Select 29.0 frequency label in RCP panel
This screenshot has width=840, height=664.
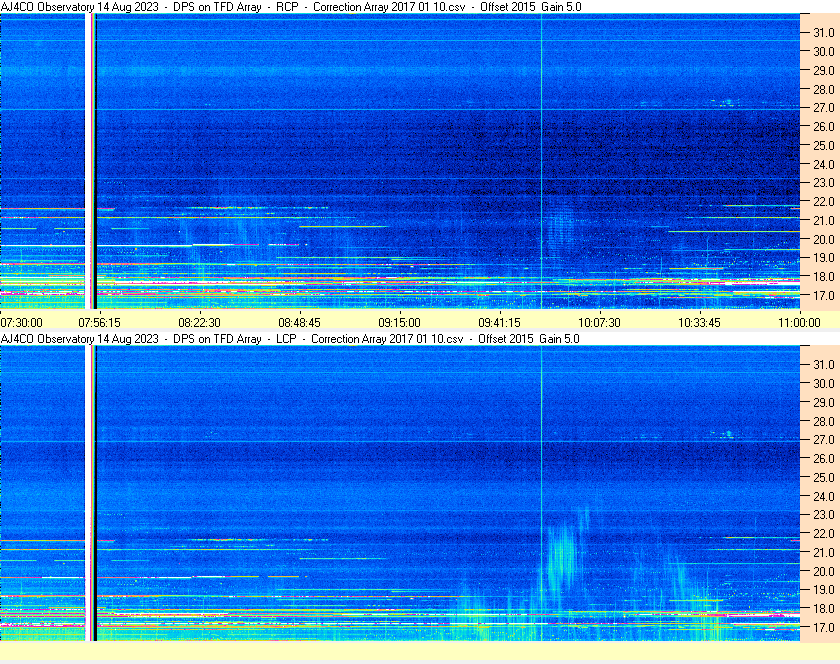tap(824, 70)
